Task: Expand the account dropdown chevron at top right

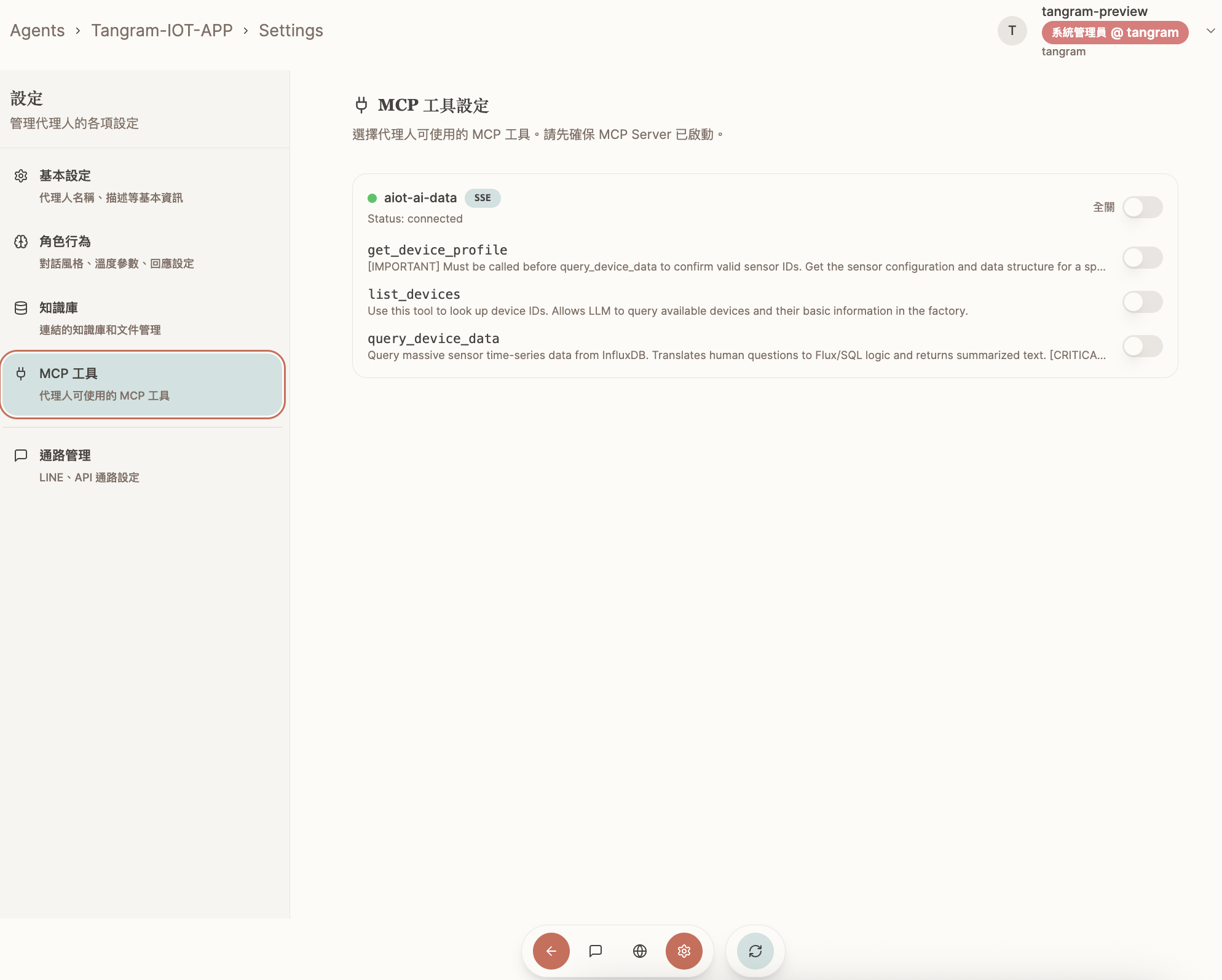Action: [1210, 31]
